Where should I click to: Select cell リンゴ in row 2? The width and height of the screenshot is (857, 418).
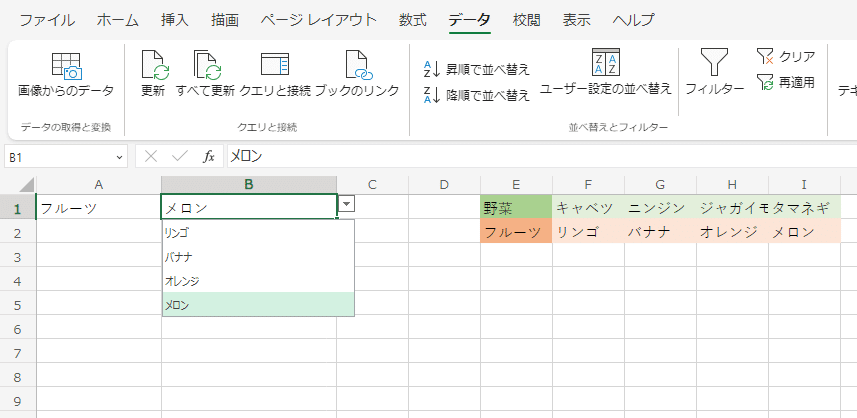(x=588, y=232)
